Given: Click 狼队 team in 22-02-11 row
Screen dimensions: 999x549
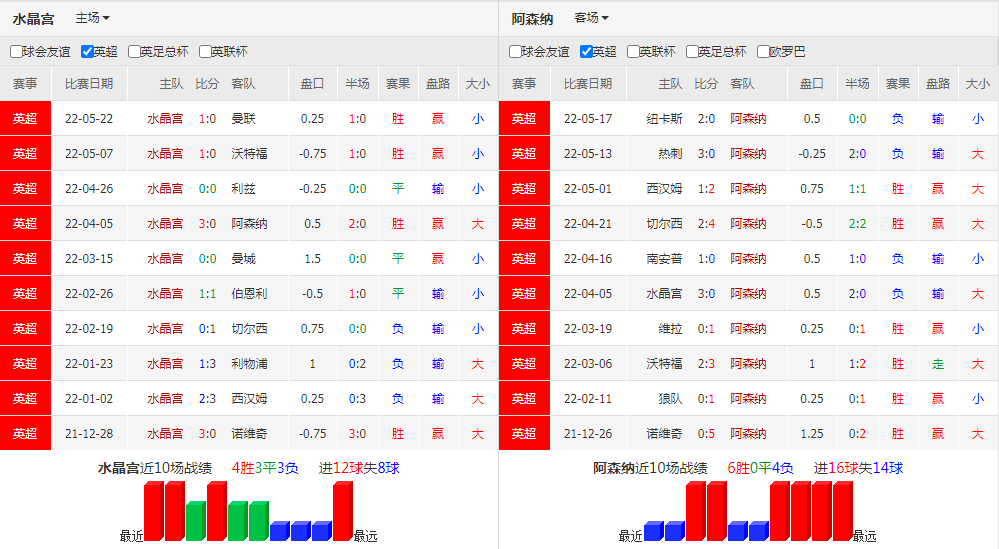Looking at the screenshot, I should (x=670, y=399).
